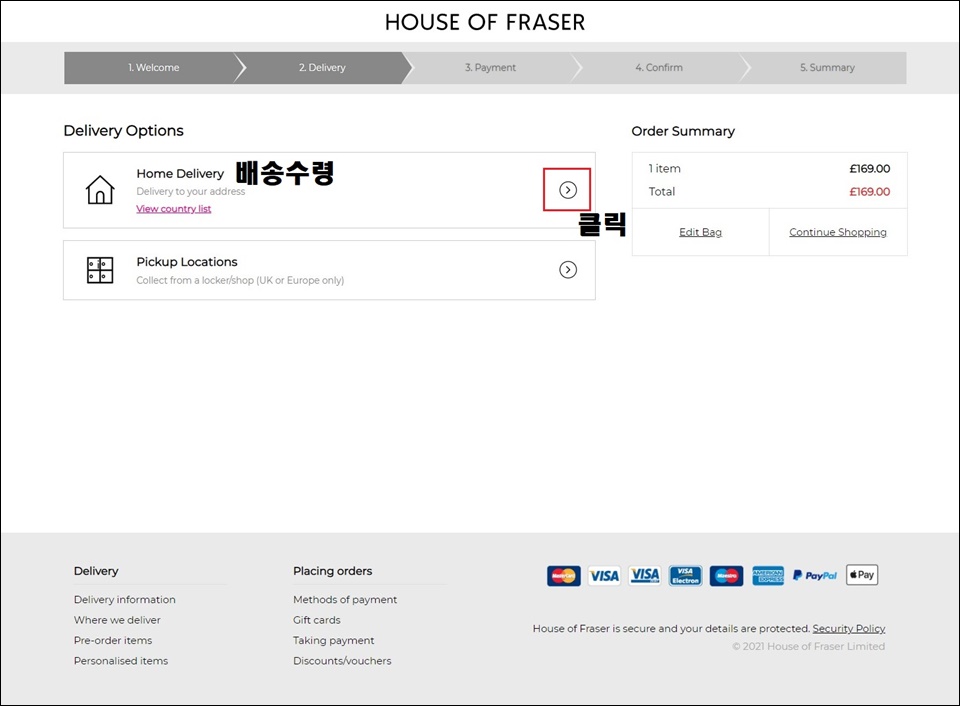Select the 4. Confirm step
Image resolution: width=960 pixels, height=706 pixels.
click(659, 67)
